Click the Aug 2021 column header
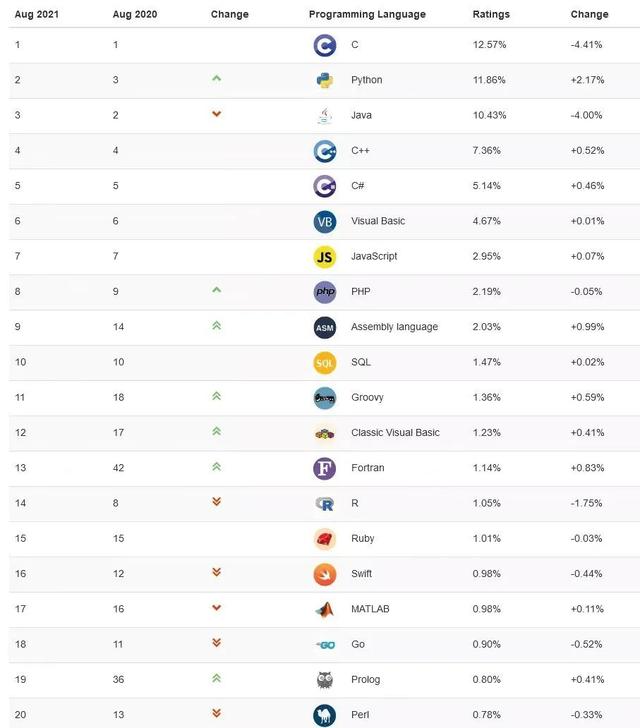 pyautogui.click(x=37, y=14)
